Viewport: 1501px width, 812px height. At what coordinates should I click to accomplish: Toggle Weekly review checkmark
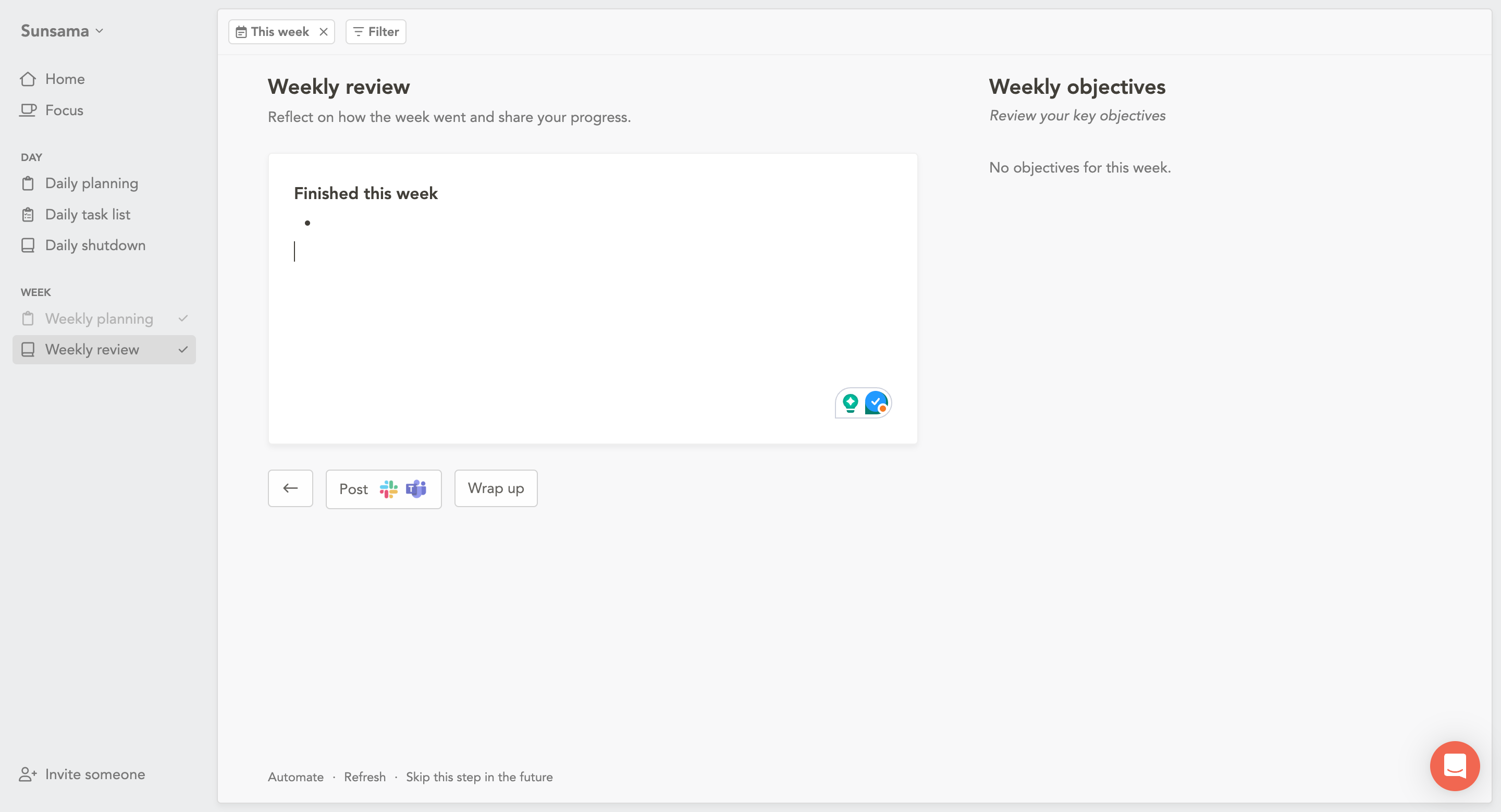point(183,350)
